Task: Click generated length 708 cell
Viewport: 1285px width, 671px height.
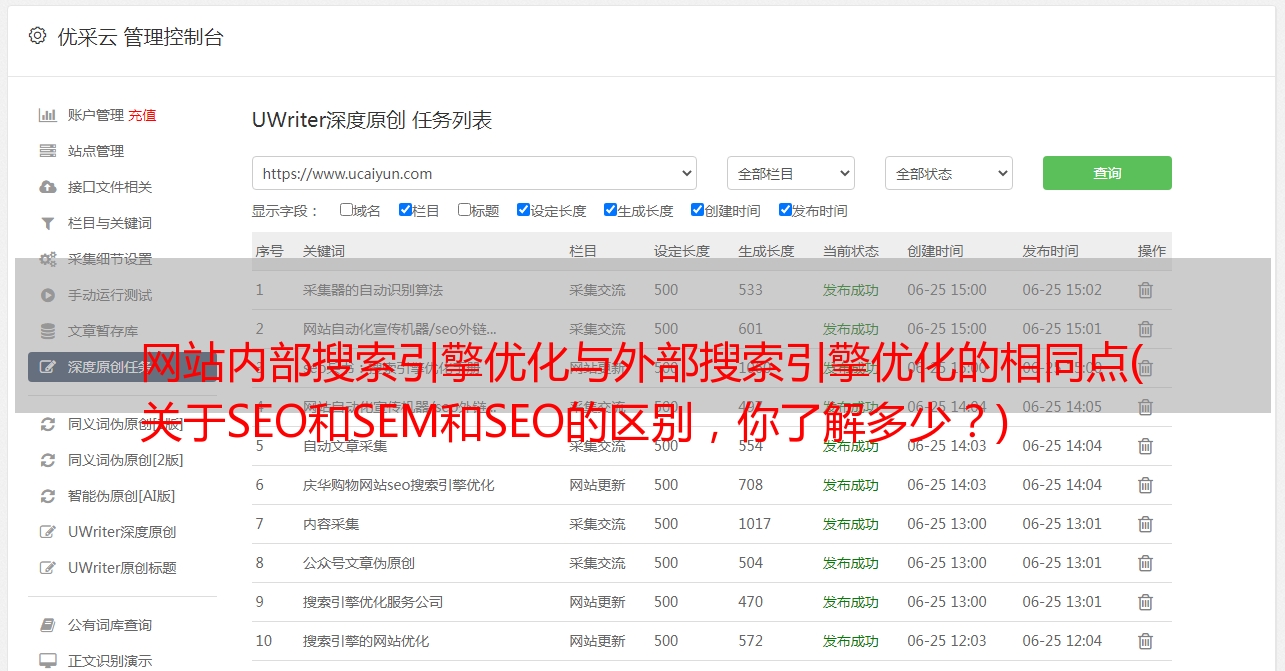Action: click(x=751, y=485)
